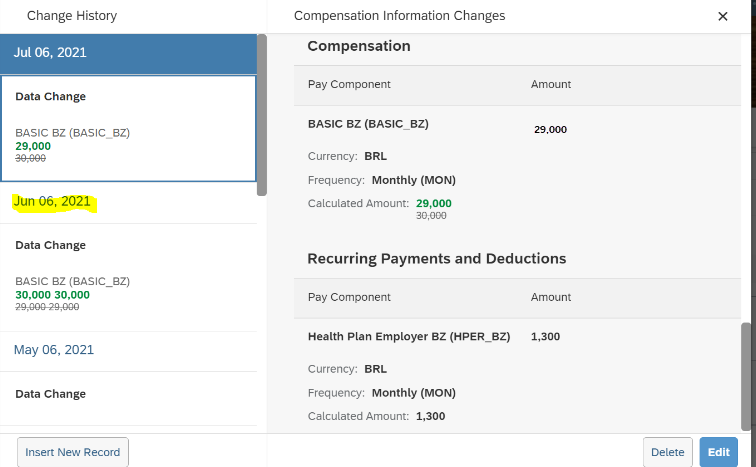
Task: Select the highlighted Jun 06, 2021 entry
Action: [x=52, y=201]
